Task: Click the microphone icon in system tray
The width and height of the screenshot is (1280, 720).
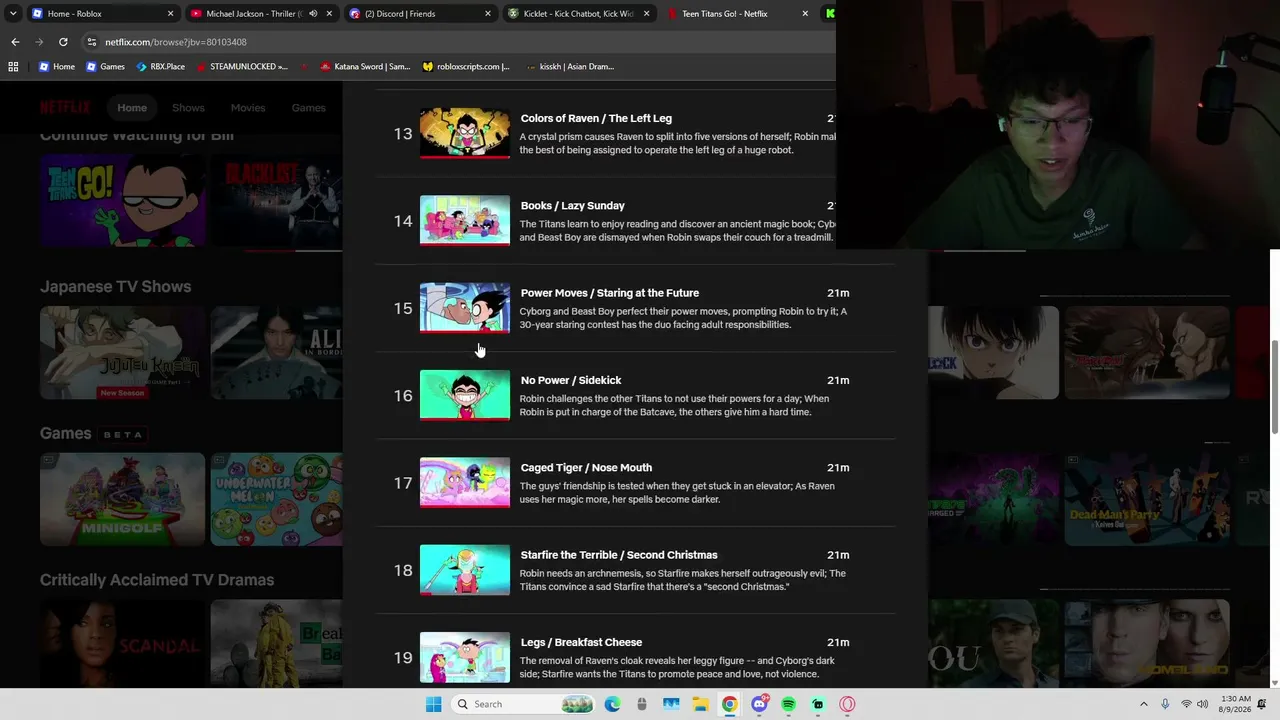Action: pyautogui.click(x=1165, y=704)
